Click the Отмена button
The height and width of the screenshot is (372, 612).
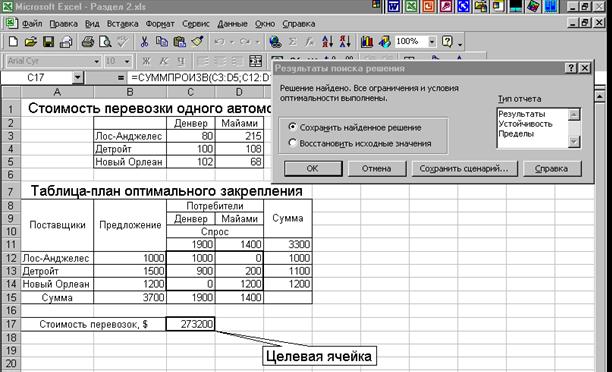377,169
